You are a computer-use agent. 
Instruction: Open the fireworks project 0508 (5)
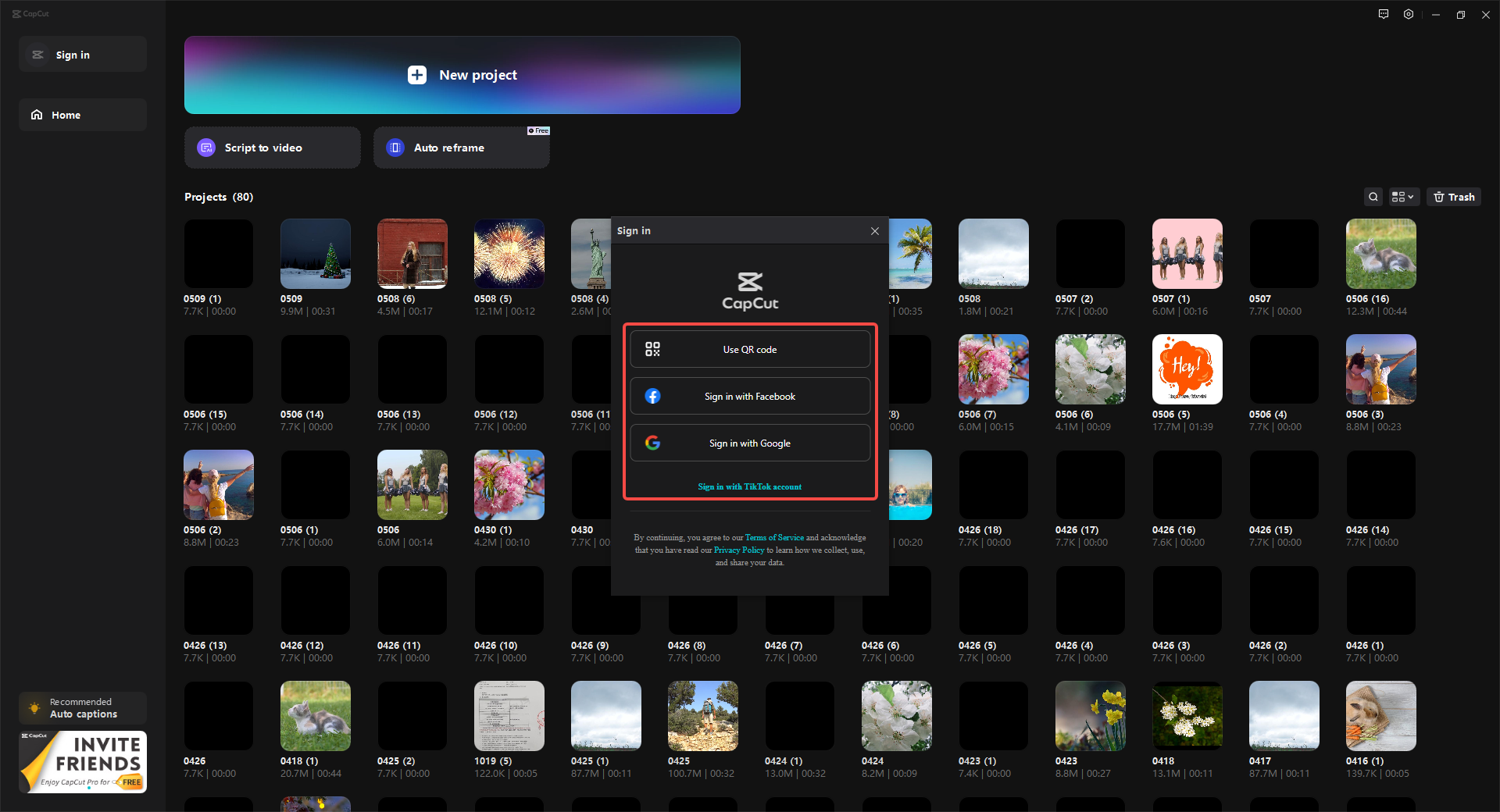pyautogui.click(x=509, y=254)
